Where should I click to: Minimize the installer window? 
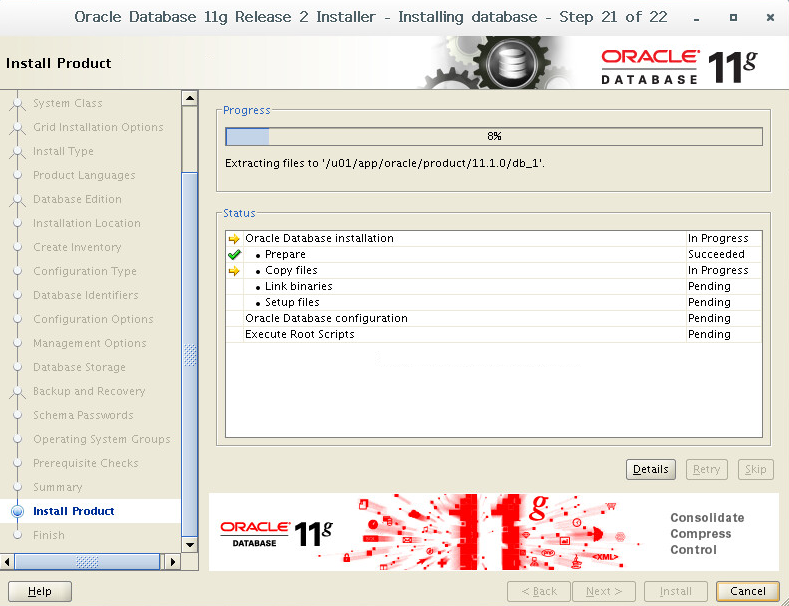pos(696,18)
